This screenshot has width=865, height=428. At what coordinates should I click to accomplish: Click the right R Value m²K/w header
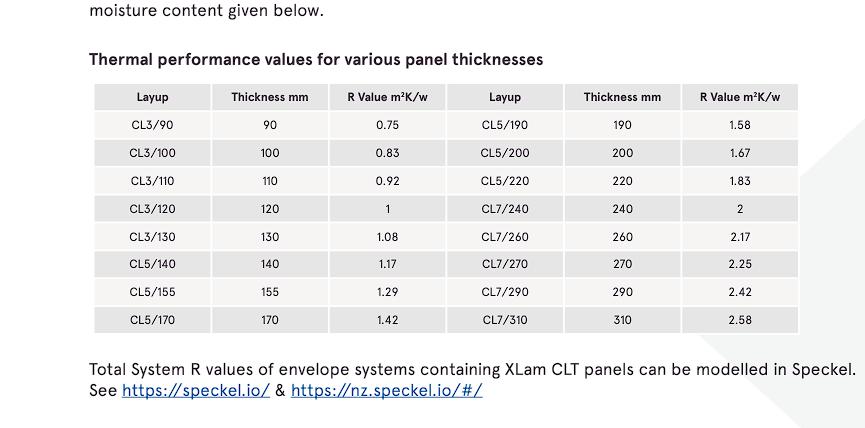[740, 97]
